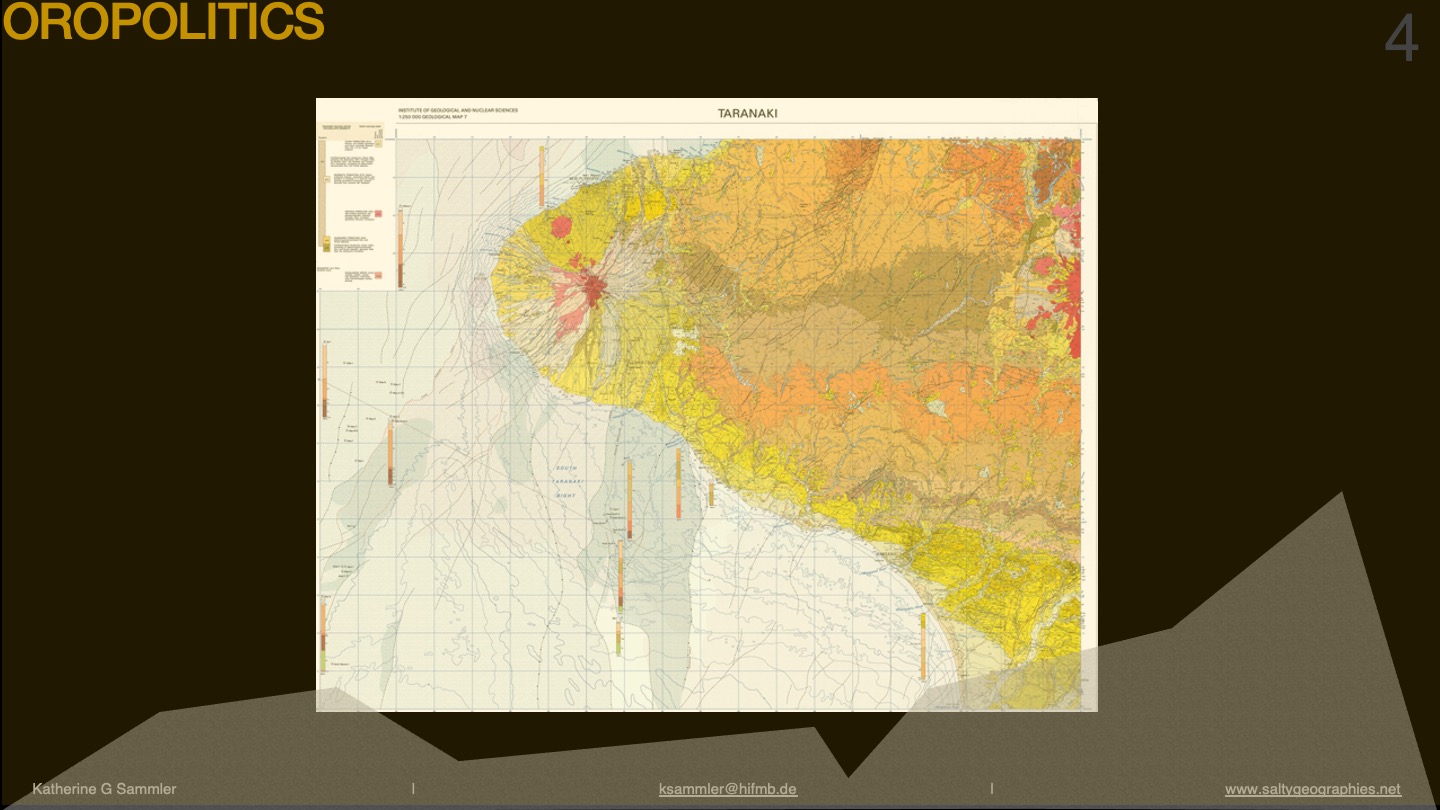Click the Institute of Geological and Nuclear Sciences heading
Screen dimensions: 1440x810
pos(457,110)
